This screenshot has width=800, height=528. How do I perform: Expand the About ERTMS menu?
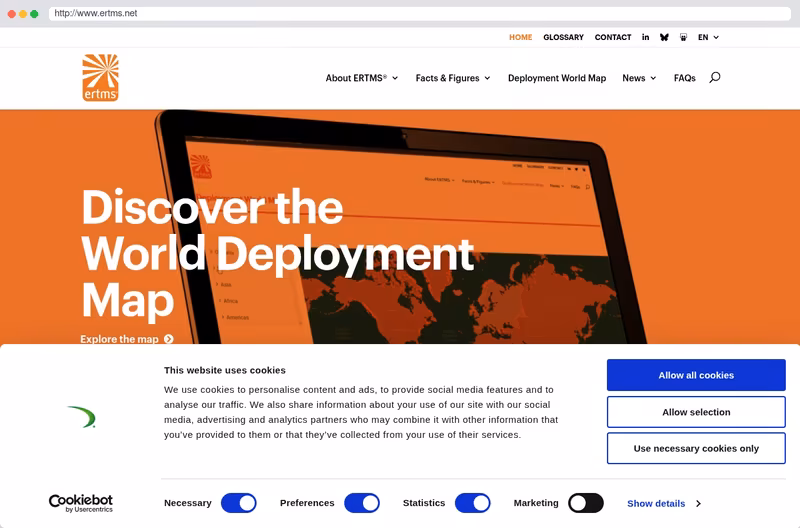(x=362, y=78)
